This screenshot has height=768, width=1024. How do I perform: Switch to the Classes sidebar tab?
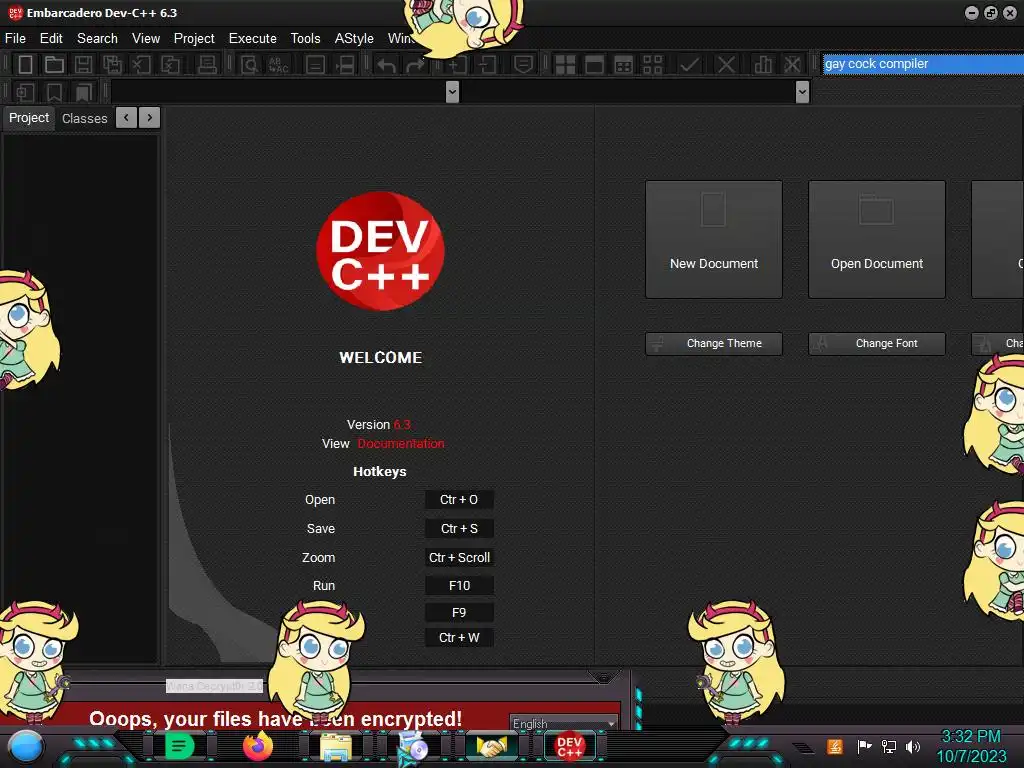[x=84, y=118]
